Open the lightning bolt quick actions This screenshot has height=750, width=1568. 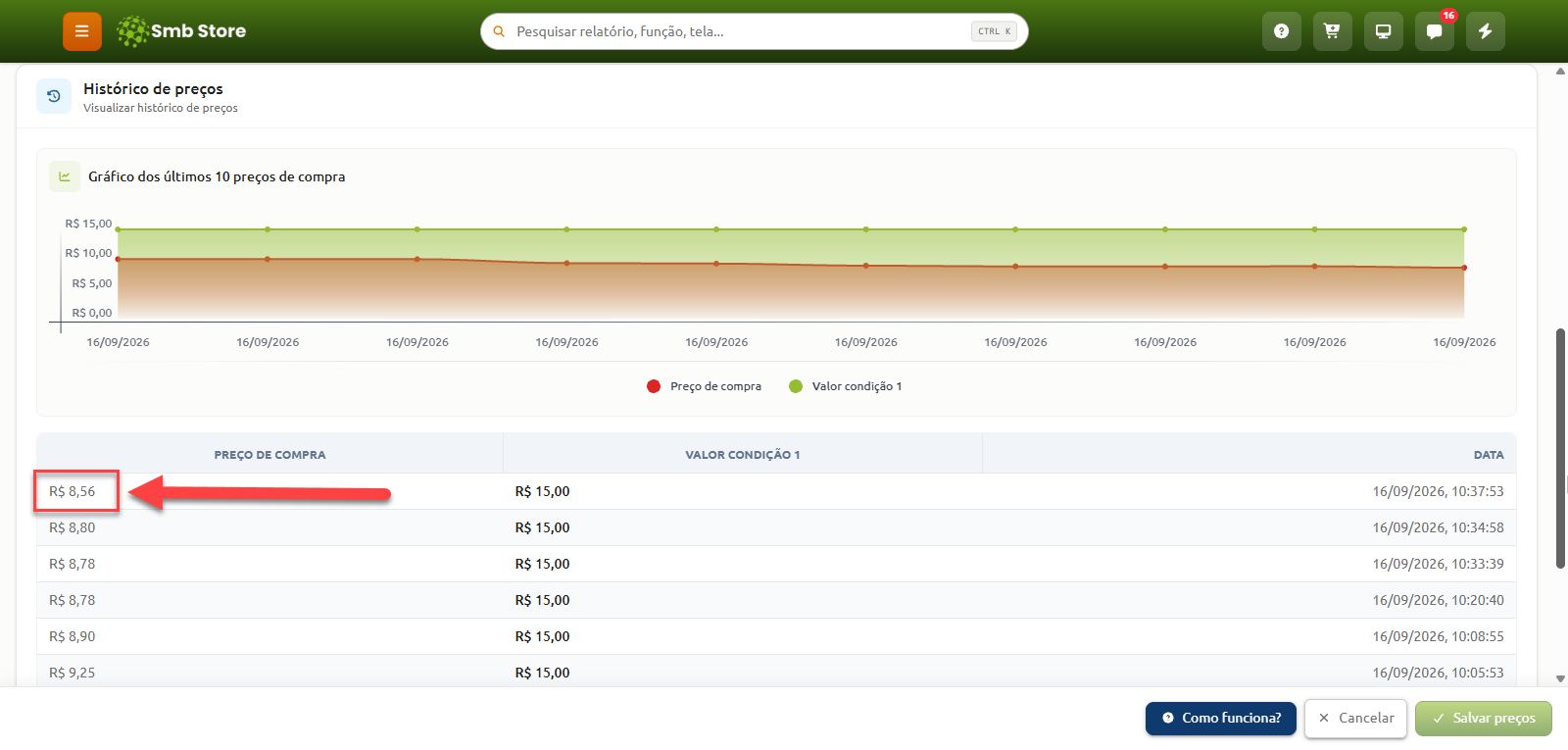[x=1486, y=31]
